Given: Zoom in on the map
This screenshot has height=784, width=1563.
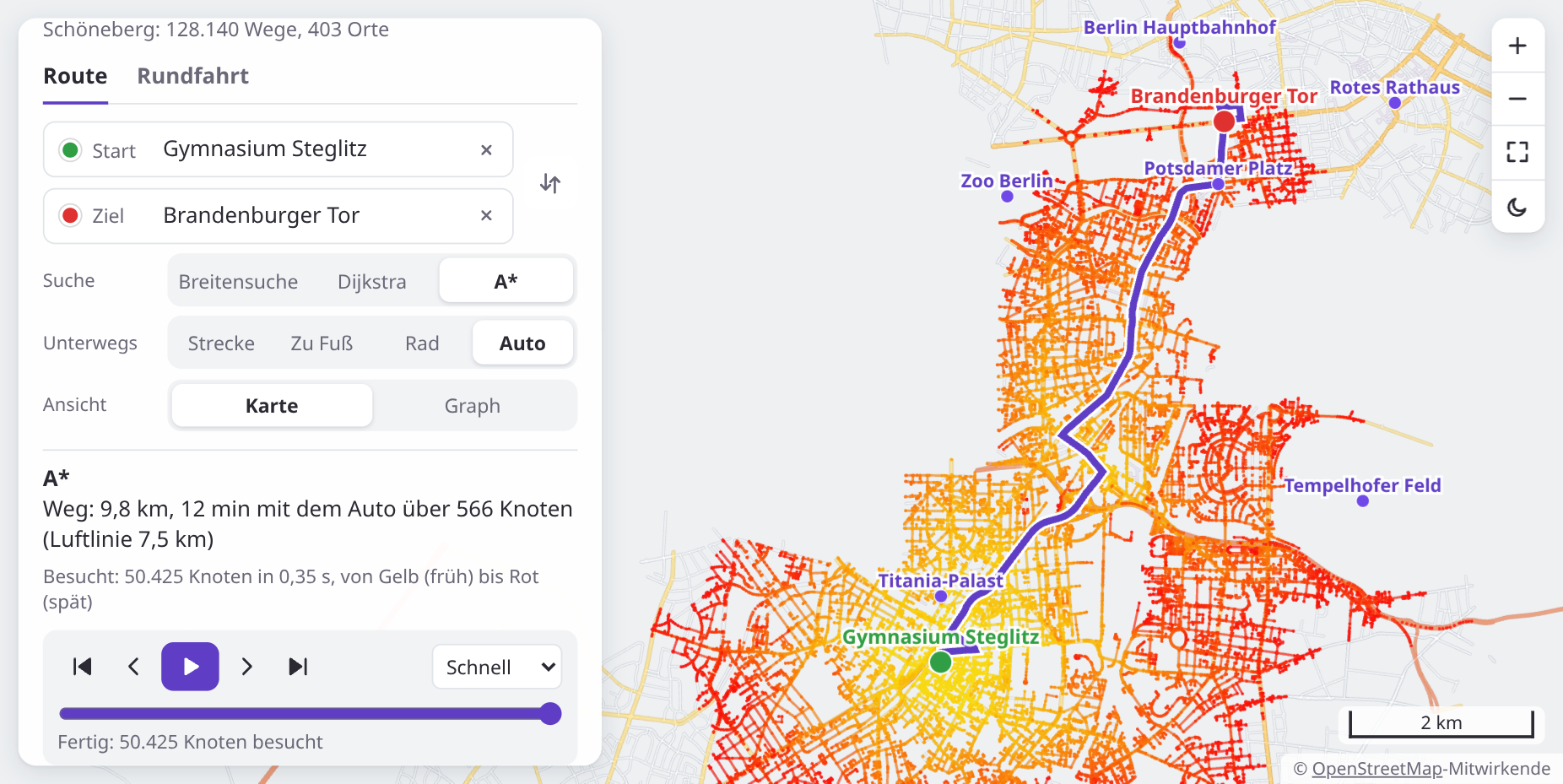Looking at the screenshot, I should tap(1517, 46).
